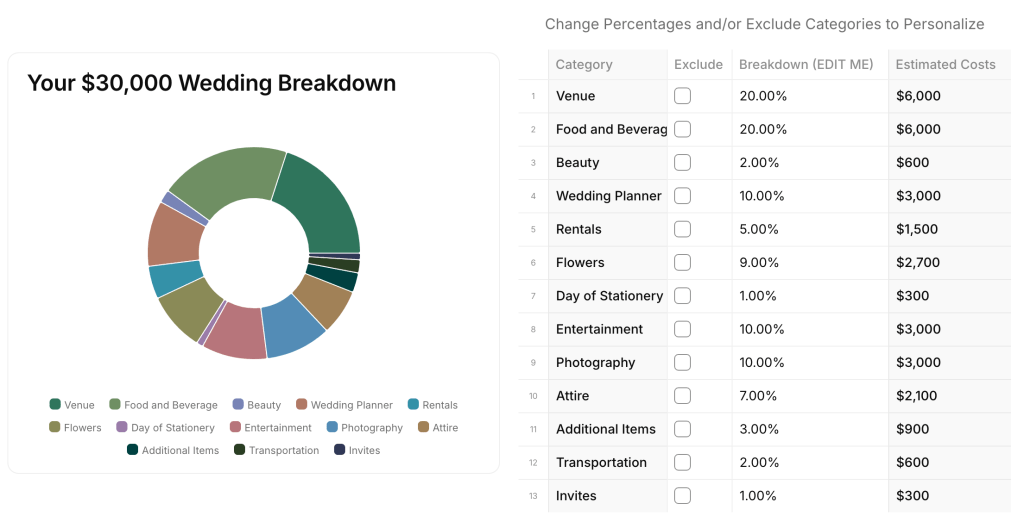
Task: Select the Entertainment legend color marker
Action: pyautogui.click(x=235, y=428)
